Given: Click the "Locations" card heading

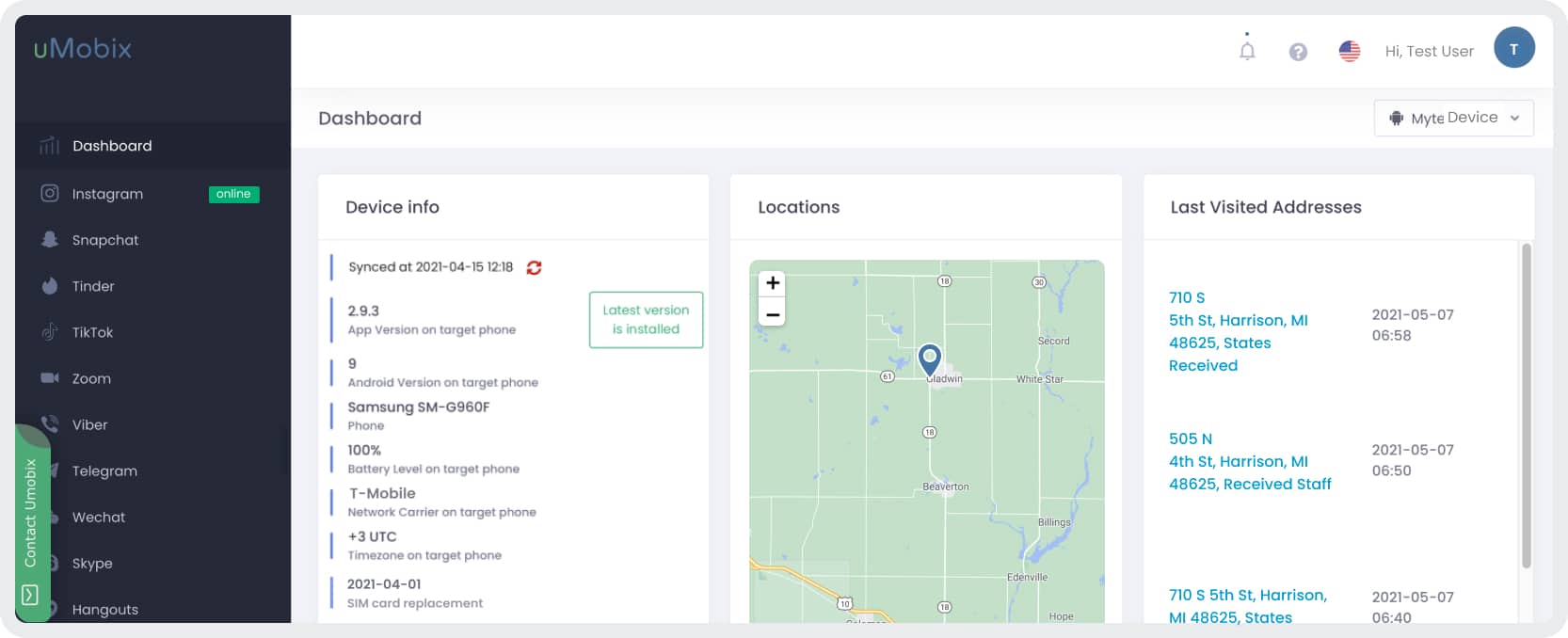Looking at the screenshot, I should tap(799, 207).
